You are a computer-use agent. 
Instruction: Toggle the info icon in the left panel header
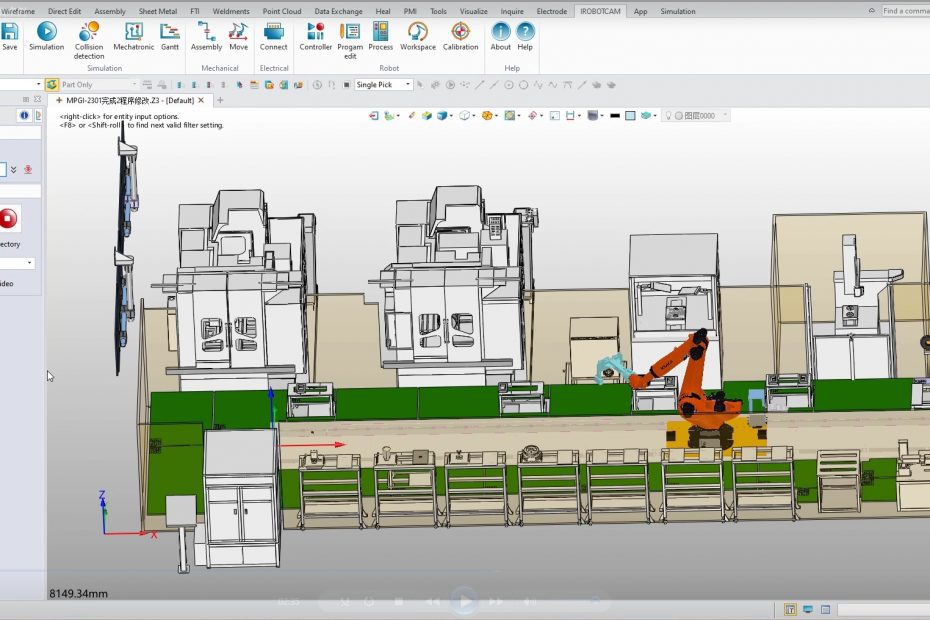tap(24, 116)
